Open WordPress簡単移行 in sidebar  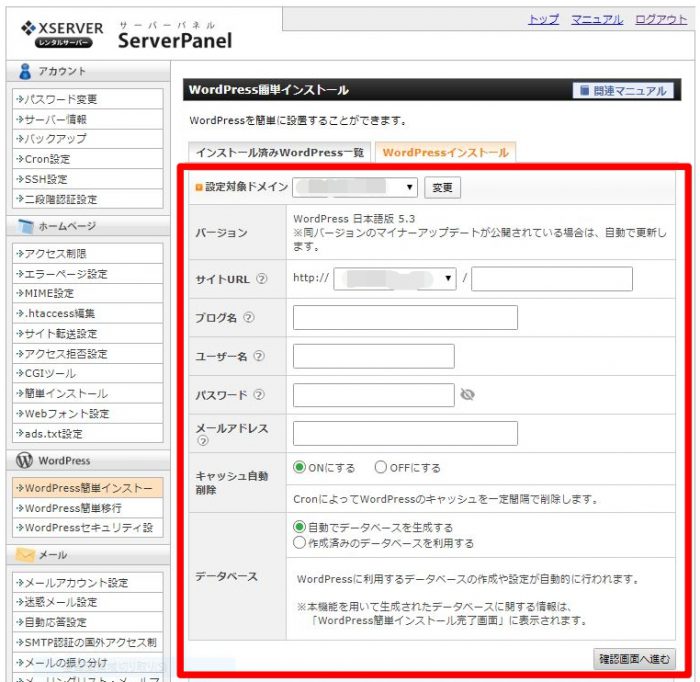(88, 508)
